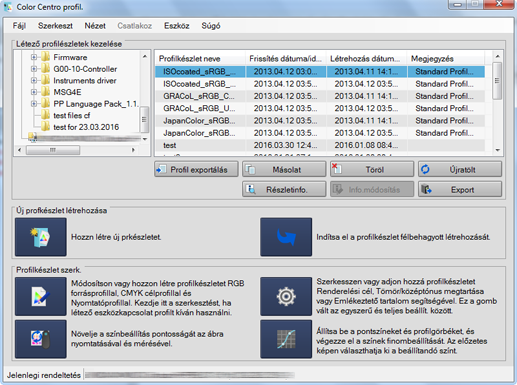Click the Profil exportálás button
Screen dimensions: 517x385
[x=196, y=169]
